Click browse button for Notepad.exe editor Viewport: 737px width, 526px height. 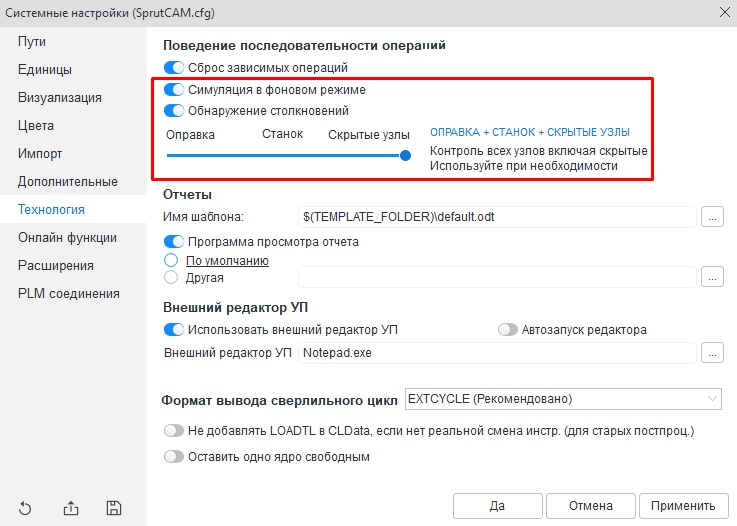tap(712, 352)
